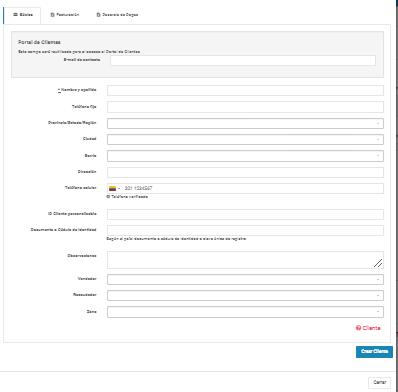The image size is (398, 392).
Task: Click the blue Crear Cliente button
Action: (374, 352)
